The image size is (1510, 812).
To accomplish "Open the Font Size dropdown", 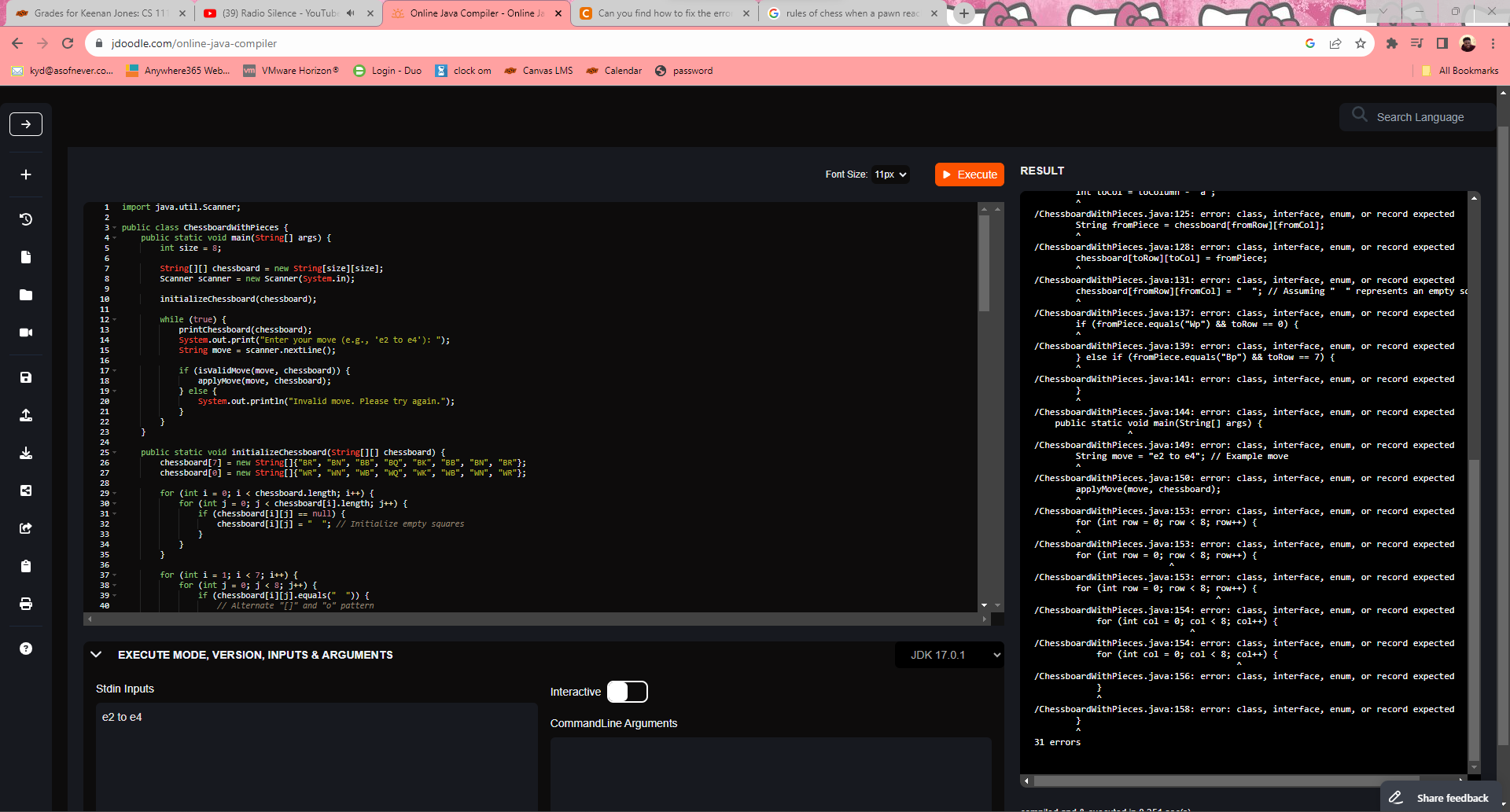I will coord(889,175).
